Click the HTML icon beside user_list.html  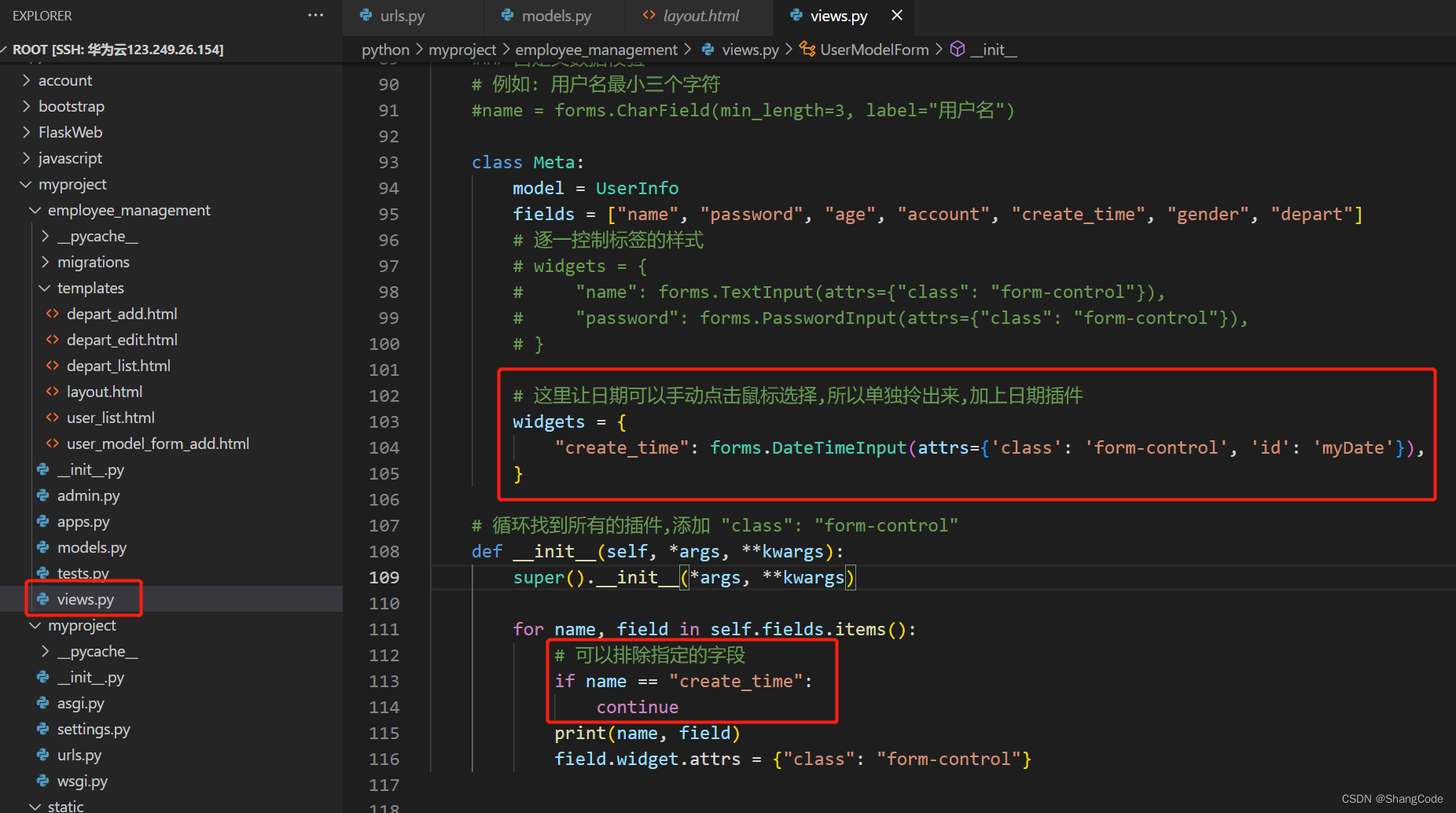52,418
